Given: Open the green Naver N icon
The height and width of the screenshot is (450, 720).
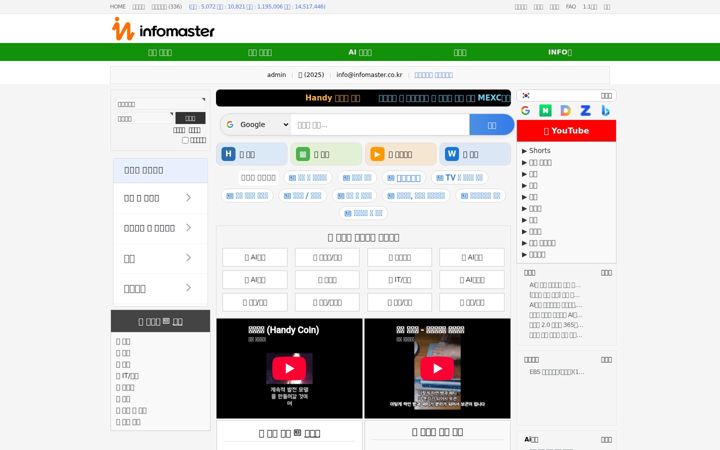Looking at the screenshot, I should click(x=545, y=110).
